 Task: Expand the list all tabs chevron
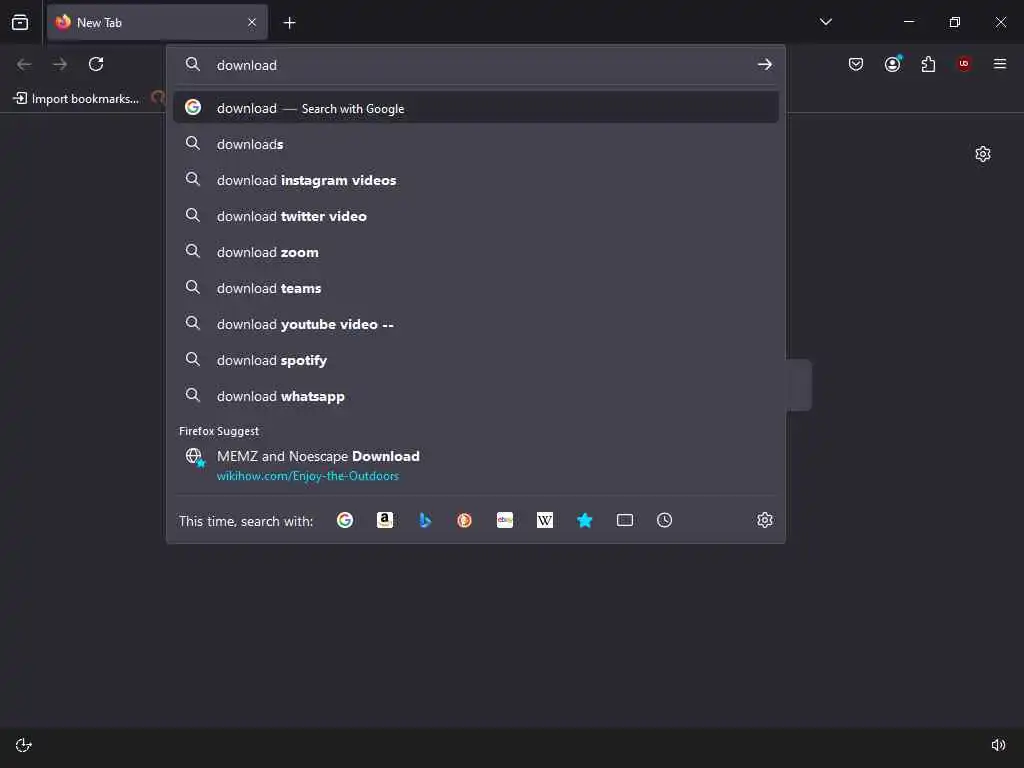[825, 22]
